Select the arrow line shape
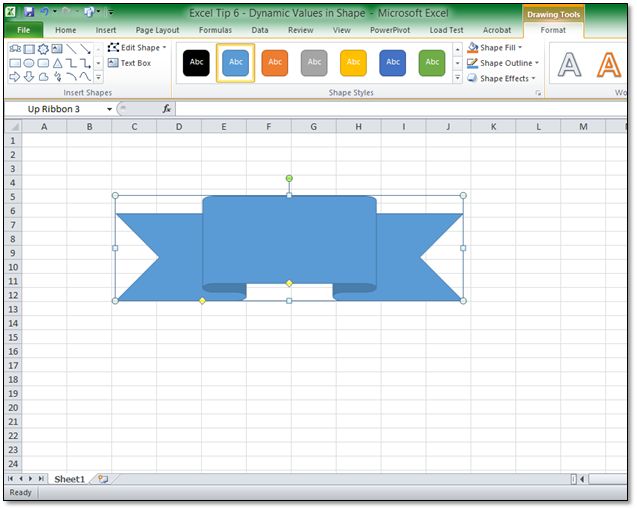Viewport: 637px width, 510px height. click(85, 49)
